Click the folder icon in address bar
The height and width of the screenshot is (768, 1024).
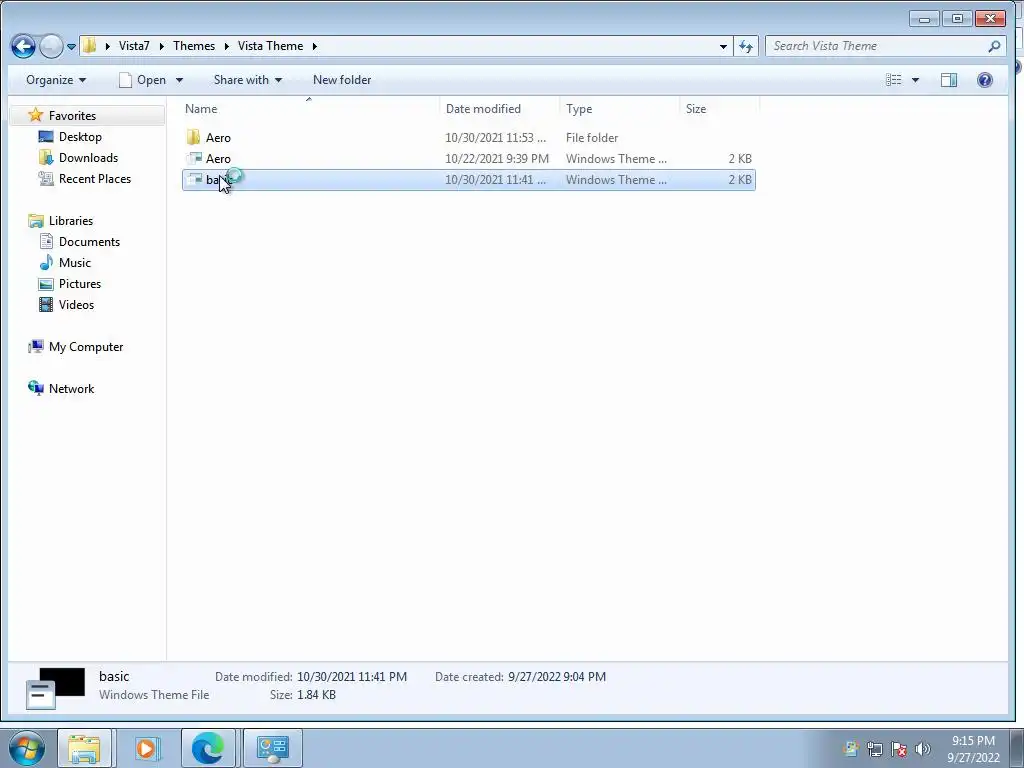pyautogui.click(x=89, y=46)
